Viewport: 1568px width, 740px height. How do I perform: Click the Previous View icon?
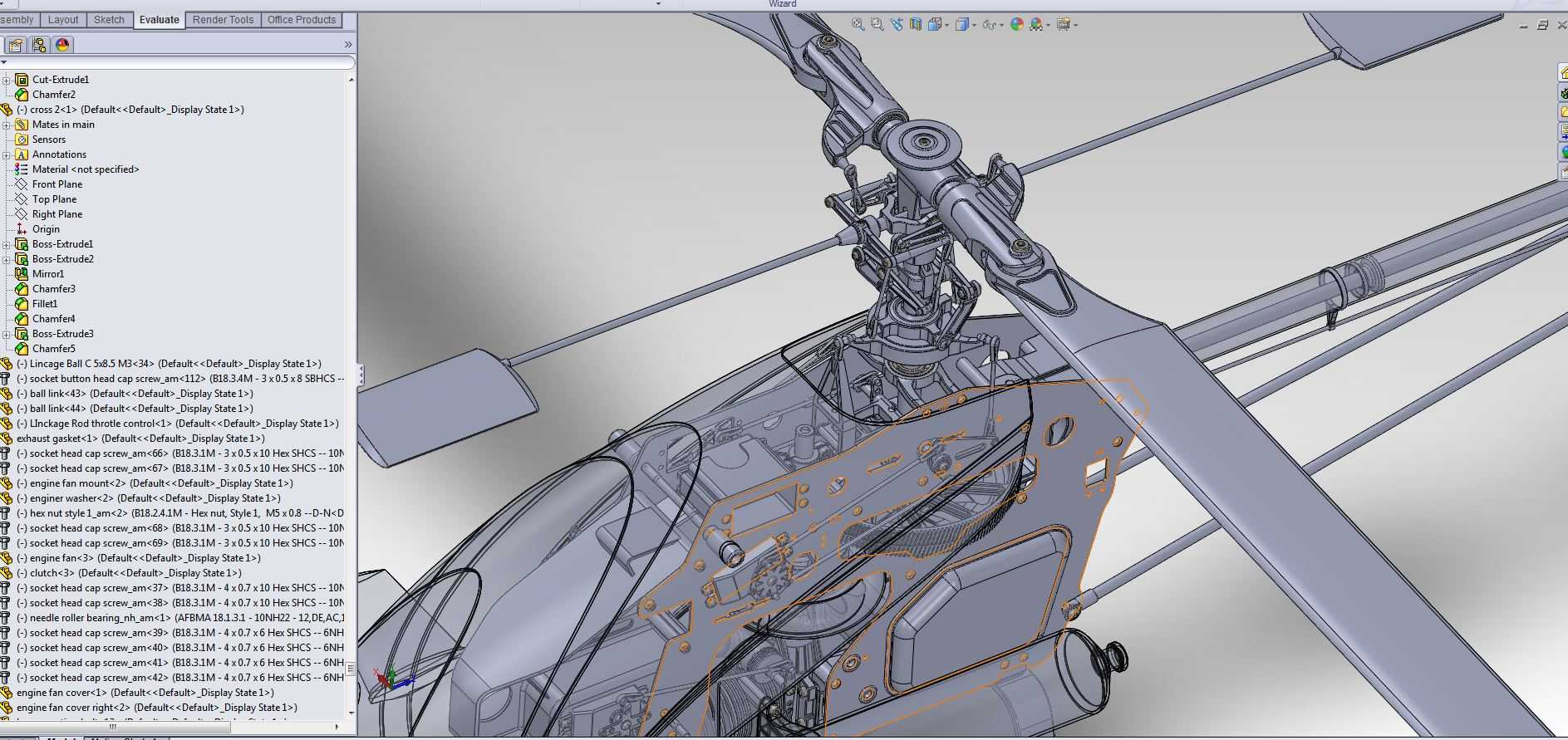coord(896,25)
